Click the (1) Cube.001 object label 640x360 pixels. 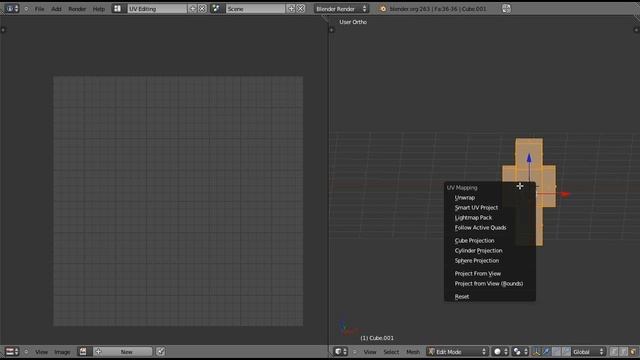pos(377,338)
